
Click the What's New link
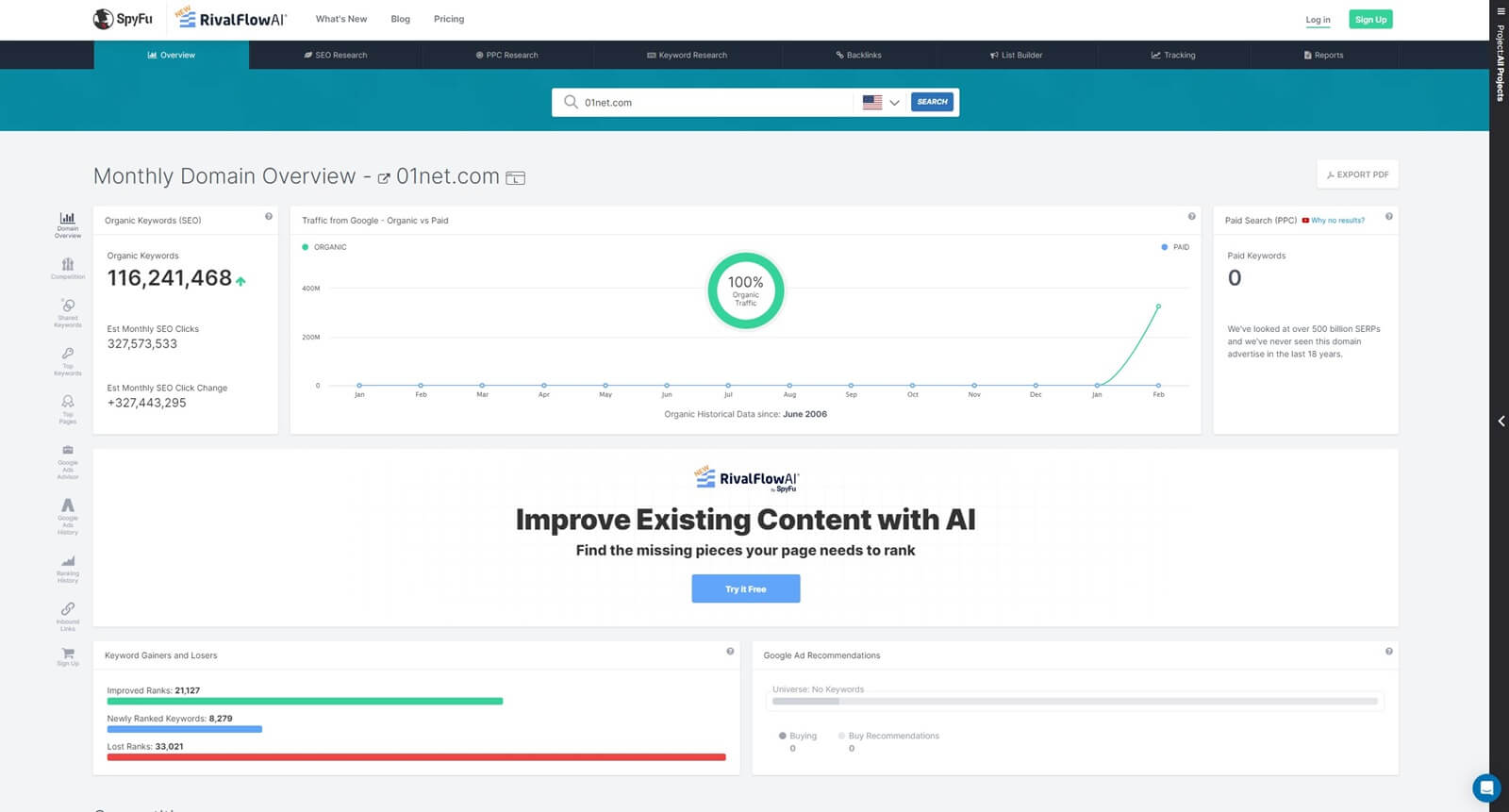pos(341,19)
